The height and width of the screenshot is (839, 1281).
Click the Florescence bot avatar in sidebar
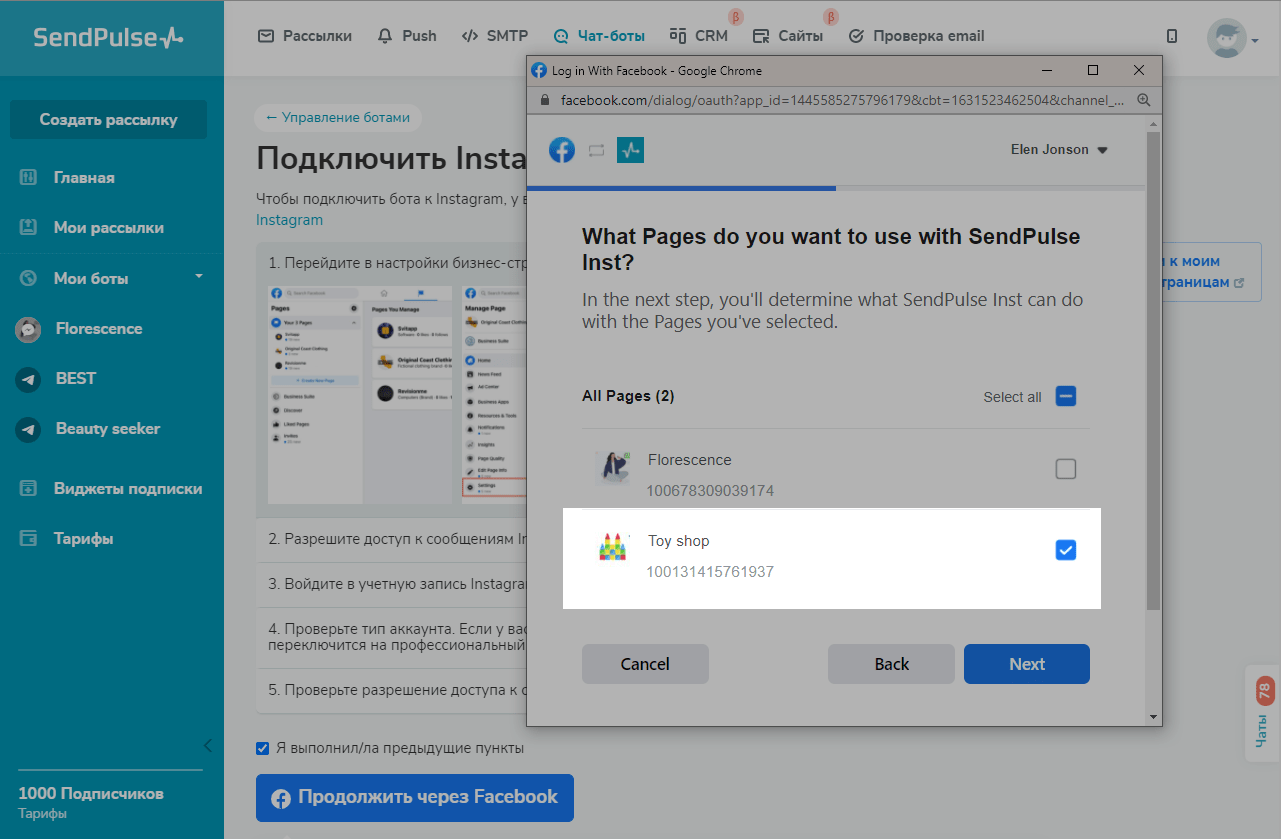pyautogui.click(x=28, y=329)
